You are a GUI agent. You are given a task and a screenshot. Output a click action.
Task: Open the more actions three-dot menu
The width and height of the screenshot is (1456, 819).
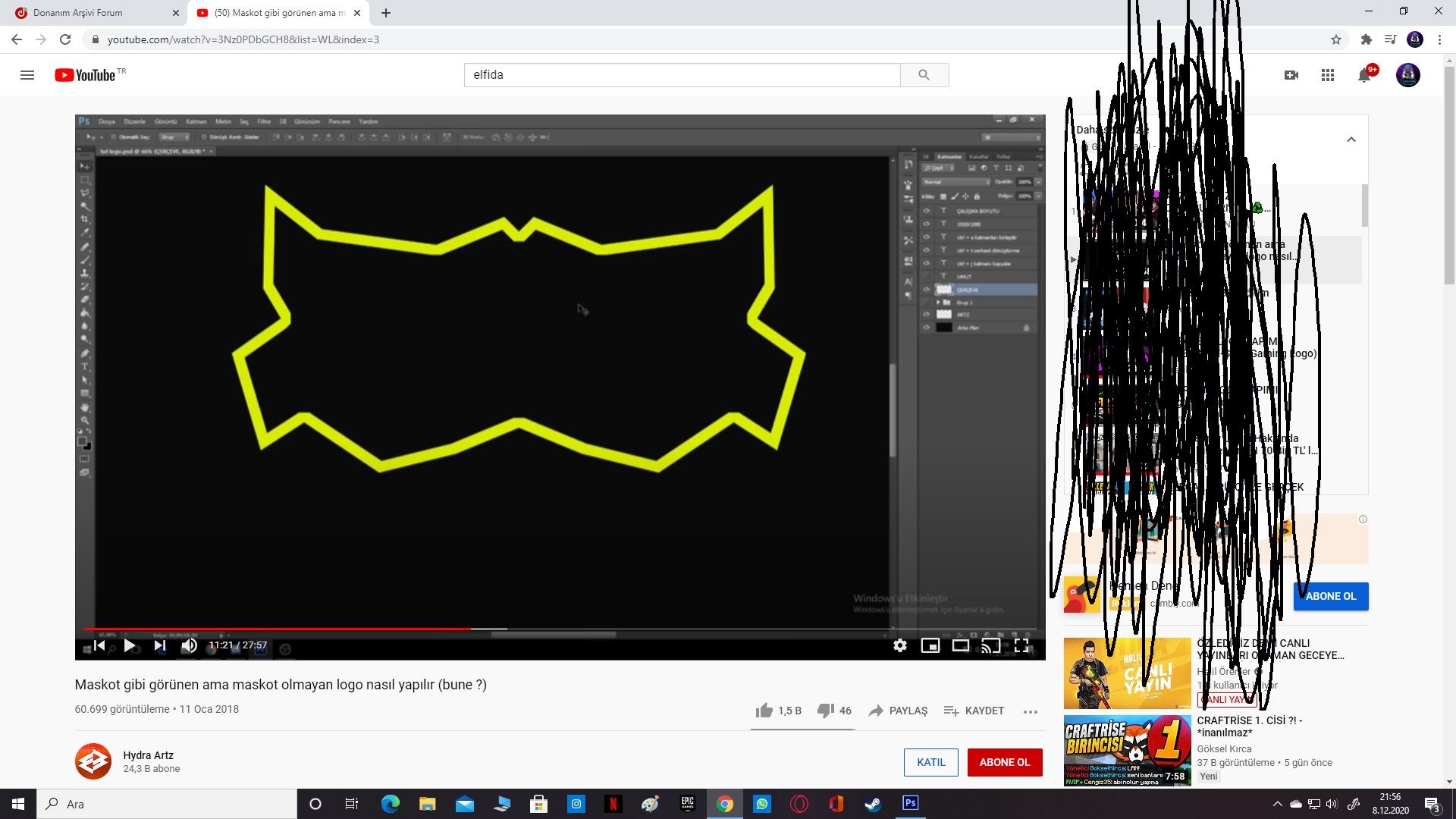point(1031,711)
